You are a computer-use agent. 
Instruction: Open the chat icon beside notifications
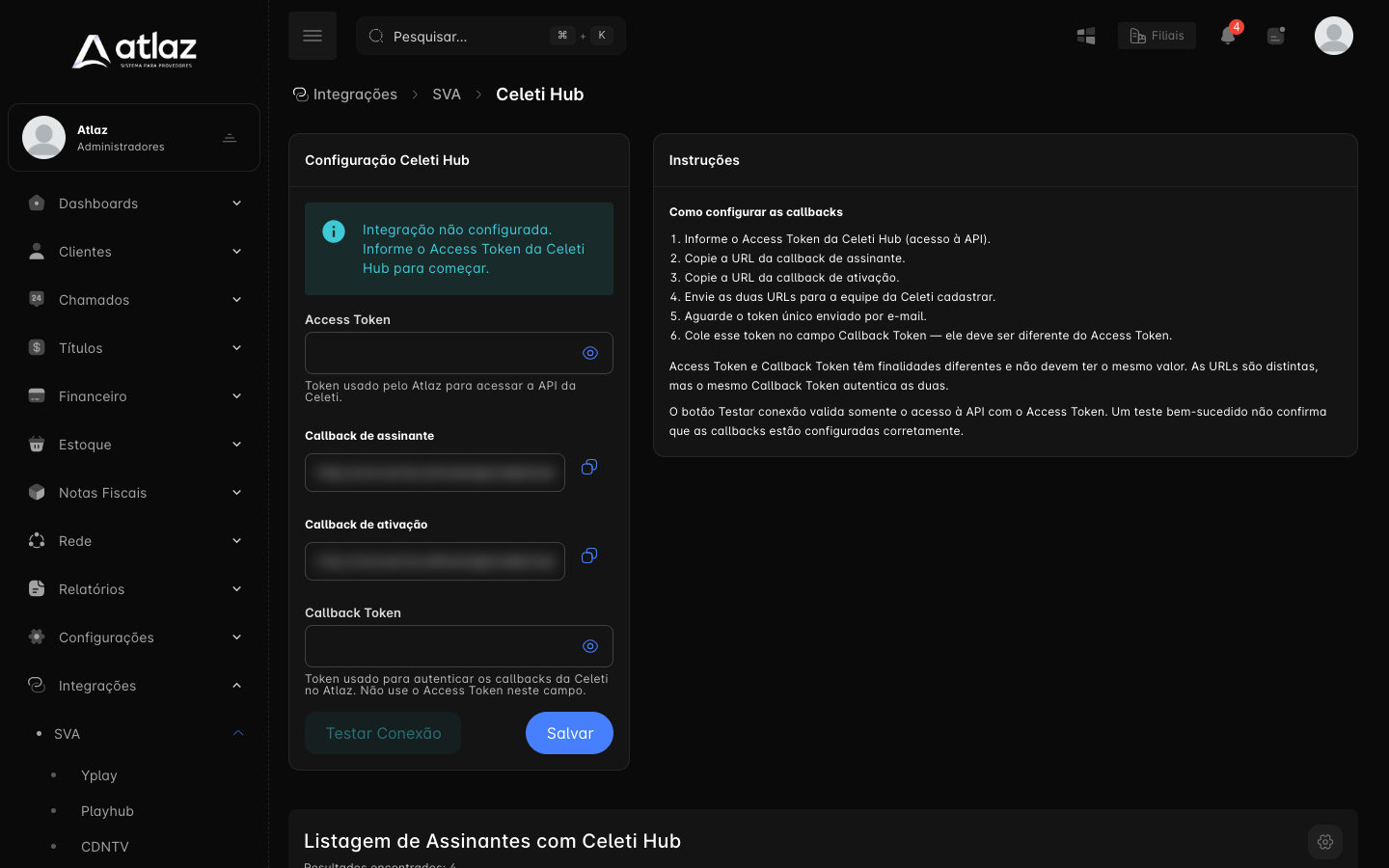click(1276, 36)
